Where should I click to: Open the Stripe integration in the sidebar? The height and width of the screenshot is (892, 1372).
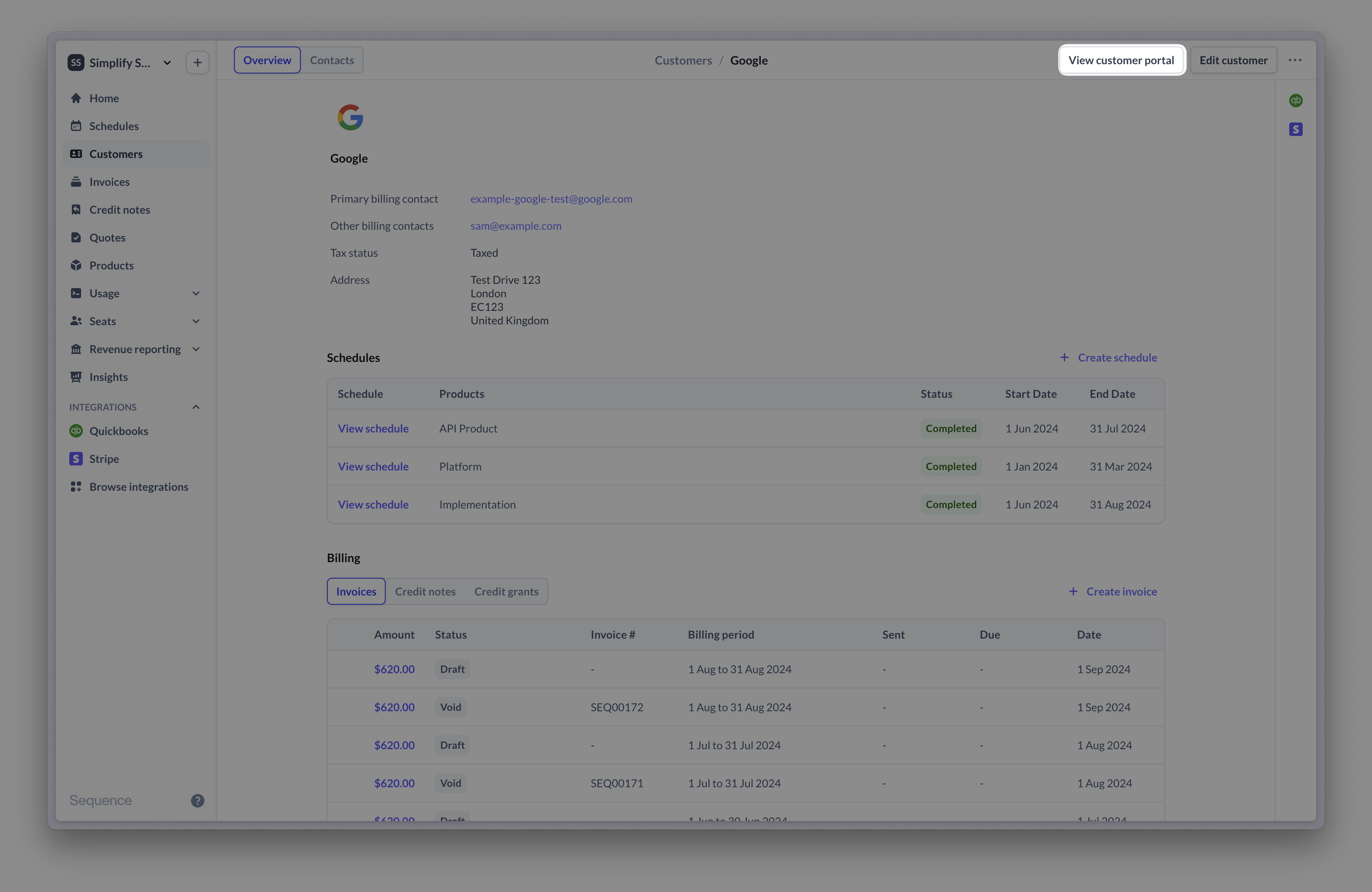tap(136, 459)
